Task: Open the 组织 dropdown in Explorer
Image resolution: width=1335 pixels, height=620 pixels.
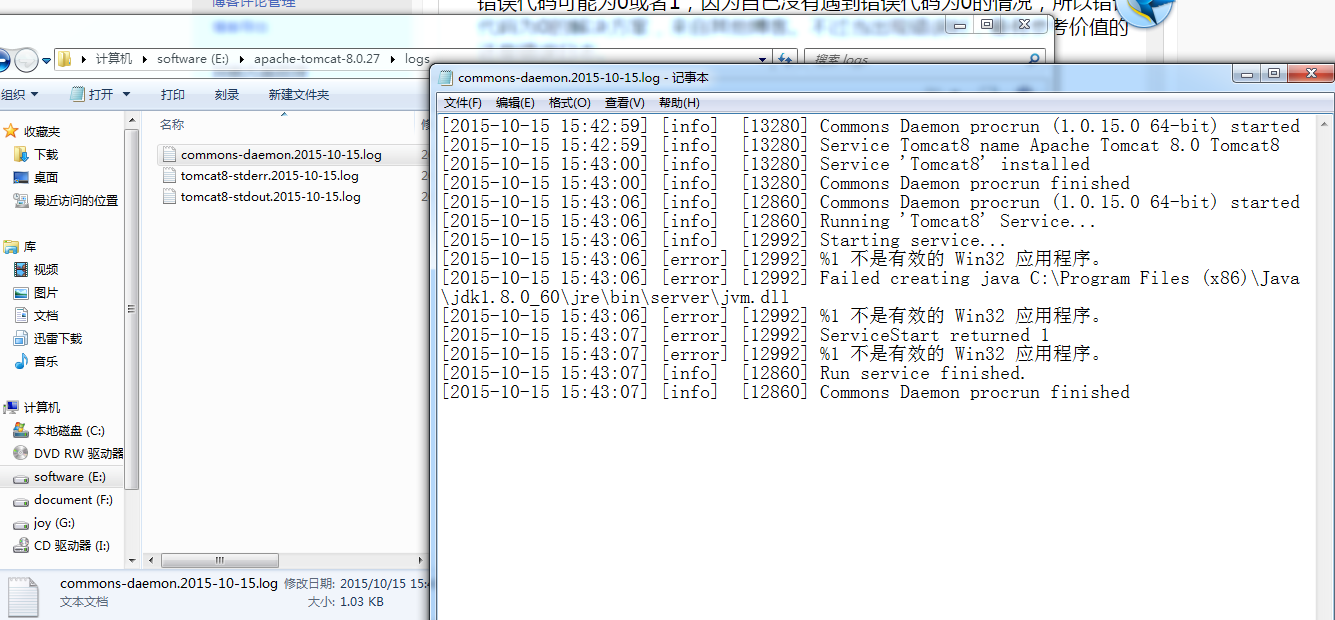Action: [x=19, y=95]
